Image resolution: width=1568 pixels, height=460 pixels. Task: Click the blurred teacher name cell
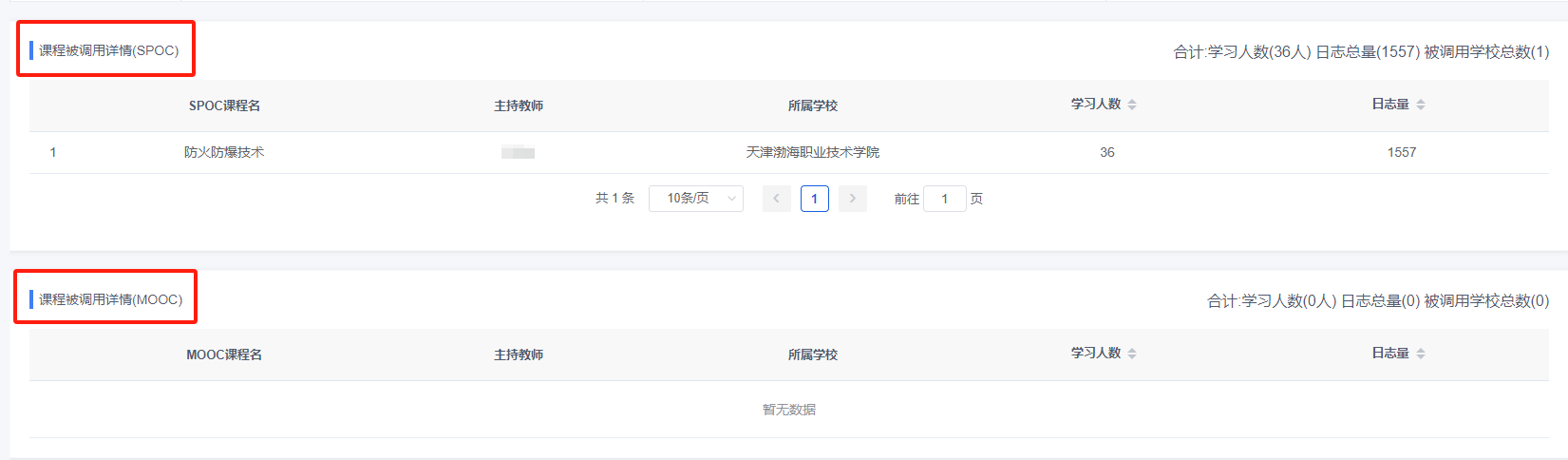[x=519, y=152]
